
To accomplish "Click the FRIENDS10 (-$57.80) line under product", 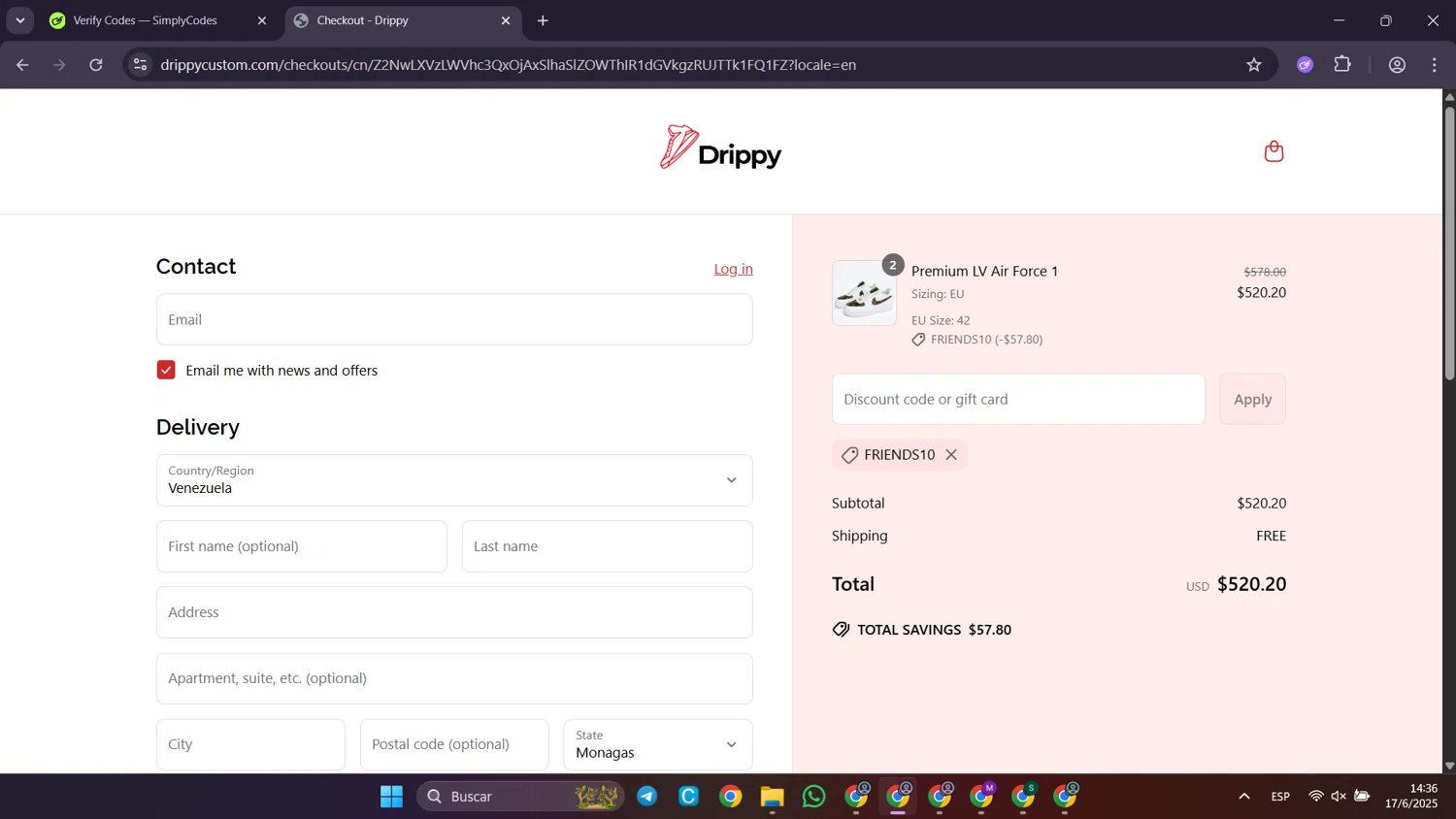I will (x=976, y=340).
